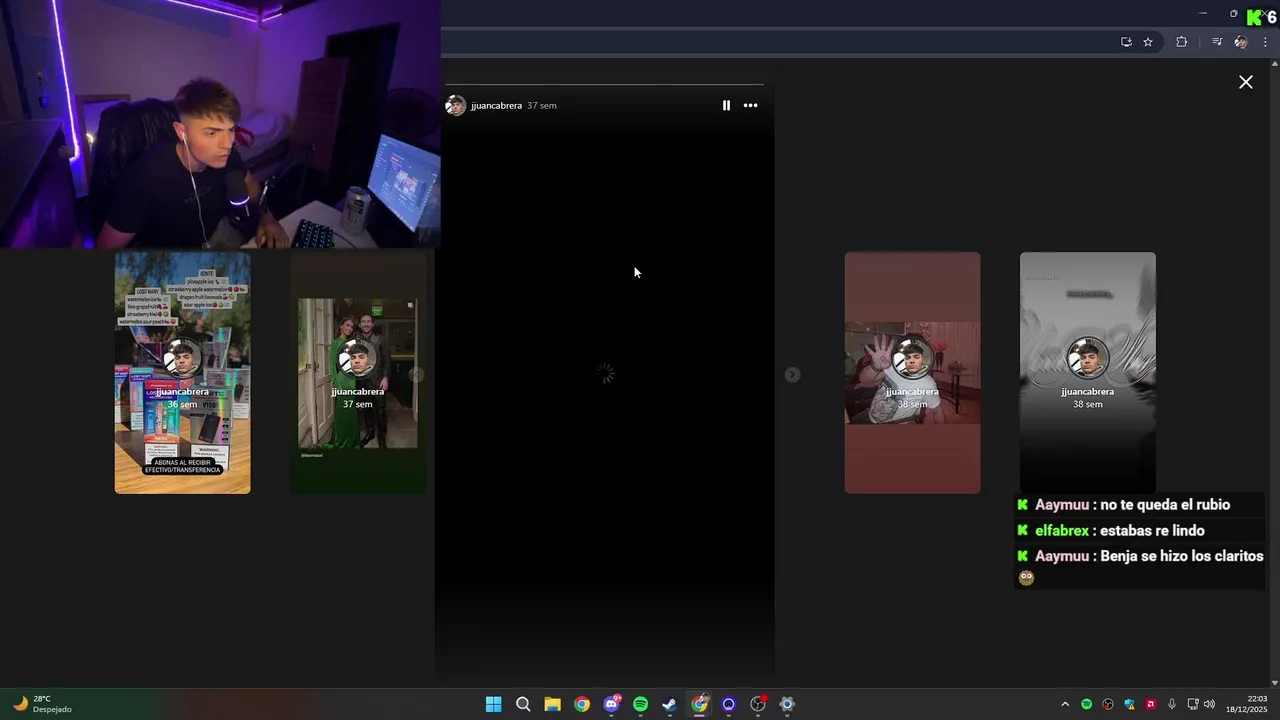1280x720 pixels.
Task: Open File Explorer from the taskbar
Action: point(552,704)
